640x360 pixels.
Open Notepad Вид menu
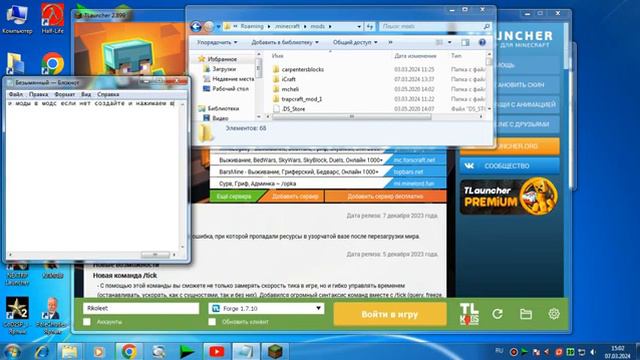click(x=86, y=94)
